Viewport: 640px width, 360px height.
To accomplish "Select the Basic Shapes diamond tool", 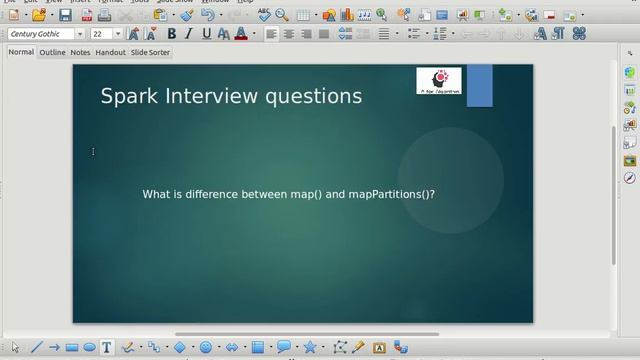I will (180, 347).
